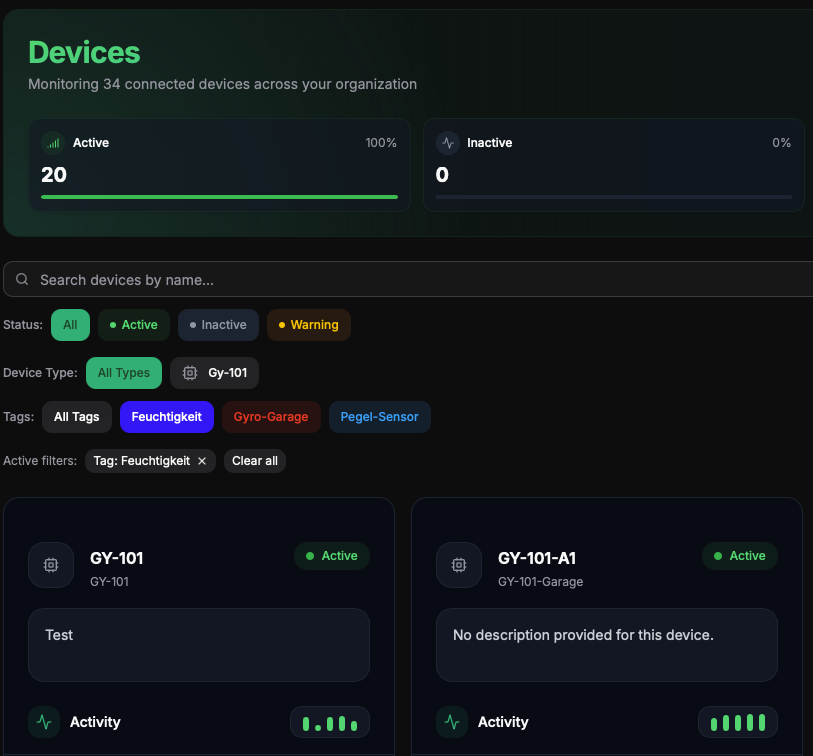Filter devices by Active status
This screenshot has height=756, width=813.
click(134, 325)
